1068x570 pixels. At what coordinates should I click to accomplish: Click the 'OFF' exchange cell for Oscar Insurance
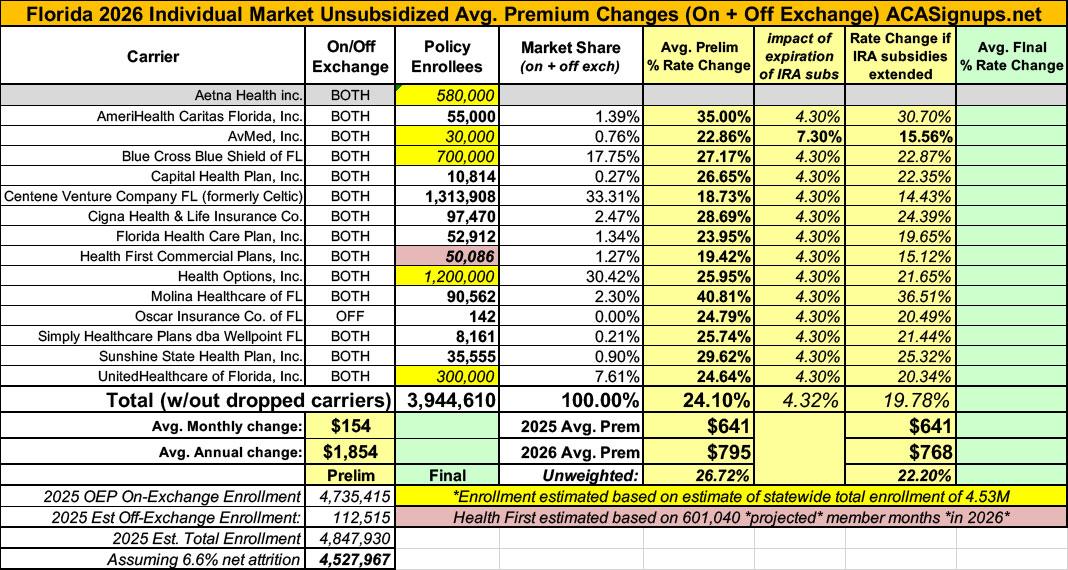coord(350,317)
